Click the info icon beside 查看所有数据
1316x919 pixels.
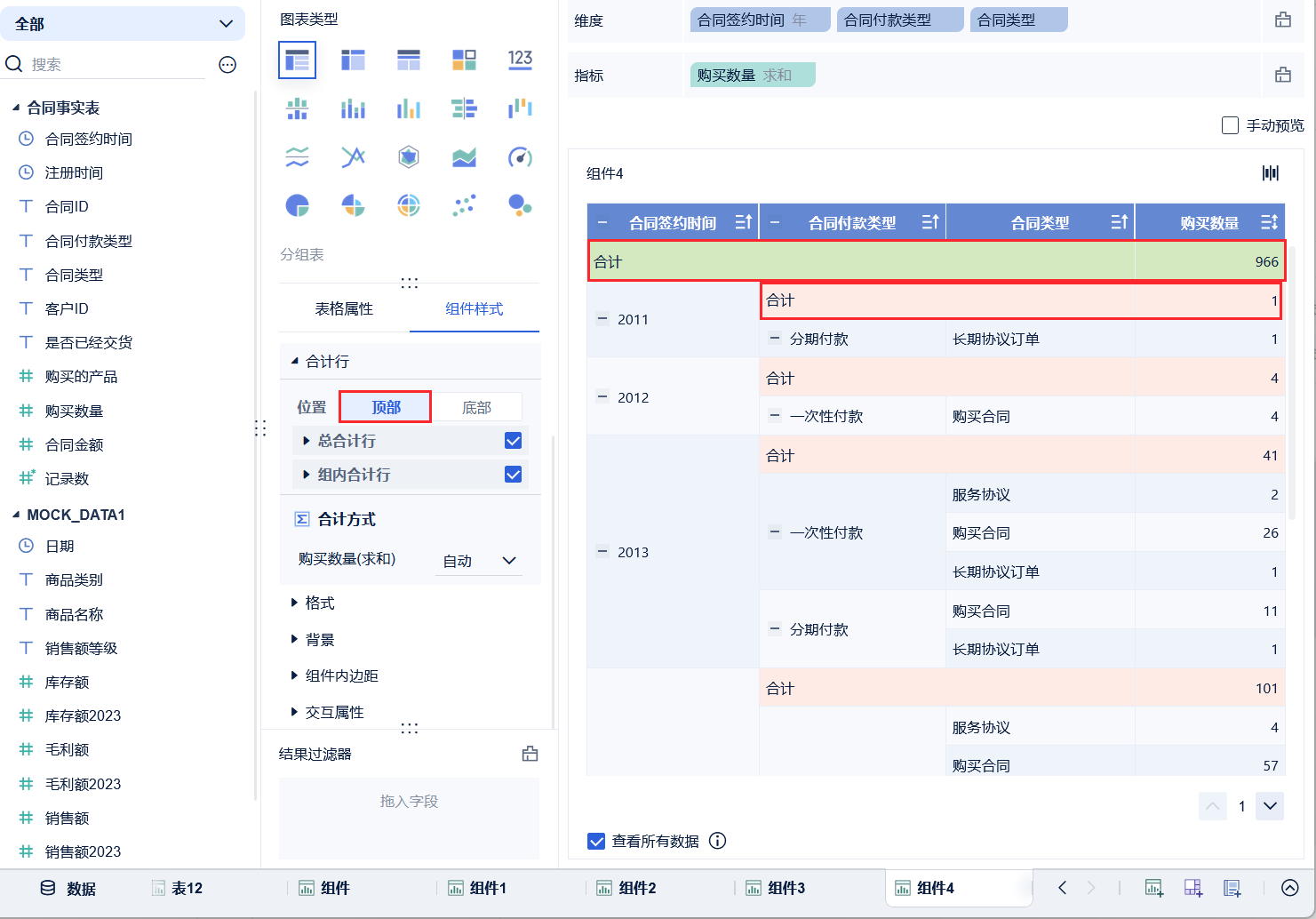point(718,841)
